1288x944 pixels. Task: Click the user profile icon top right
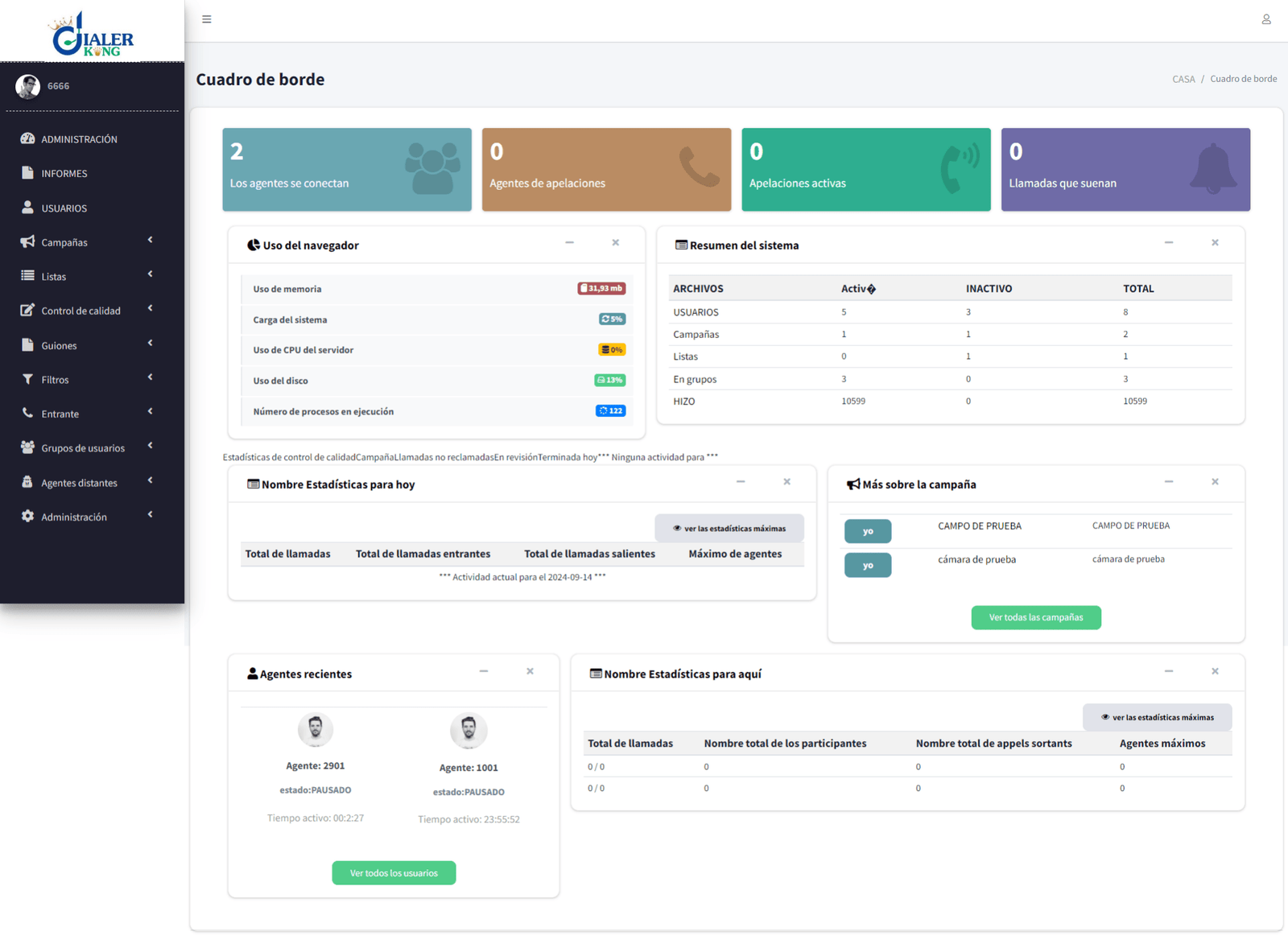[x=1265, y=19]
